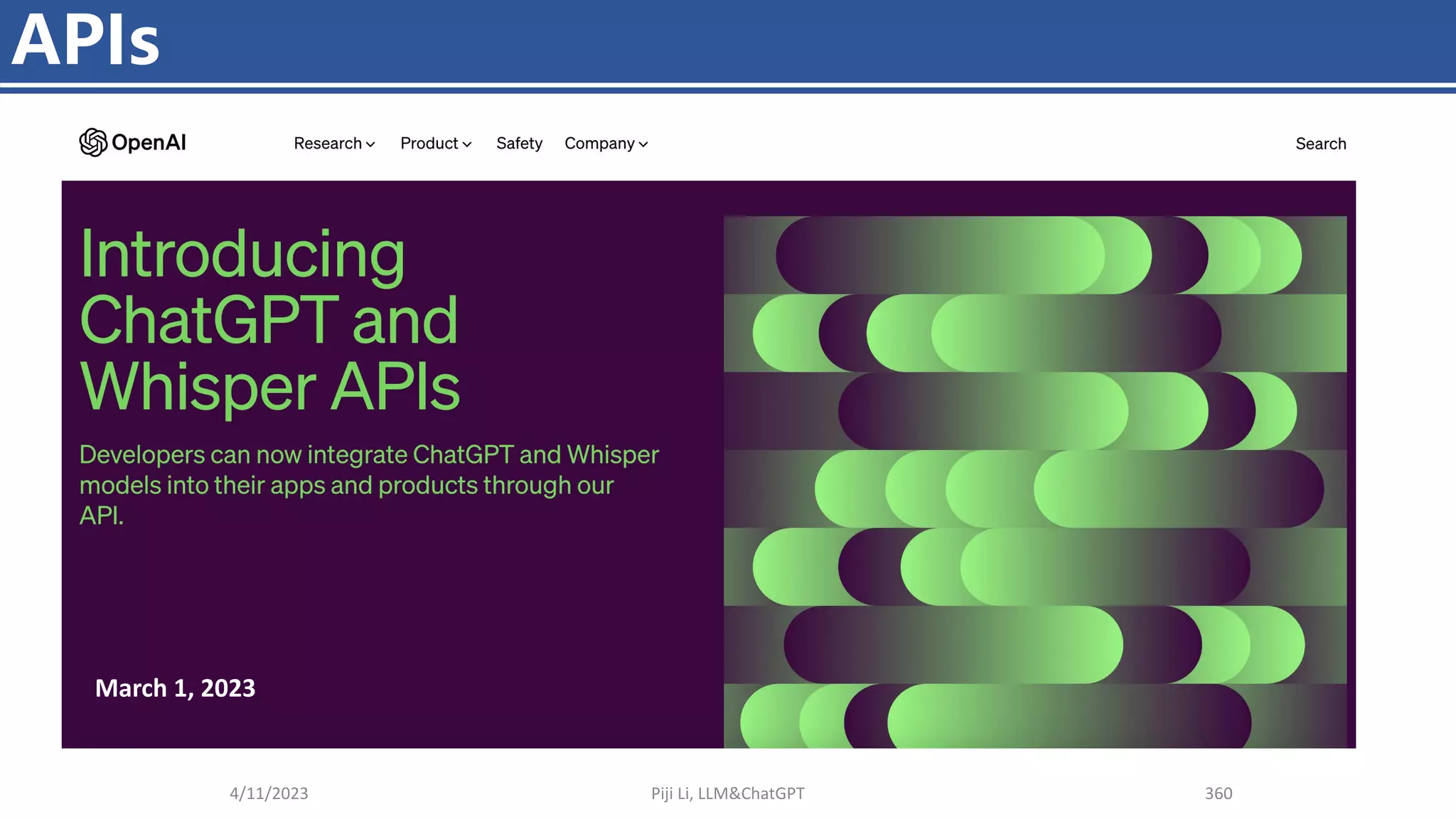Click the slide number 360
The image size is (1456, 819).
pyautogui.click(x=1218, y=793)
